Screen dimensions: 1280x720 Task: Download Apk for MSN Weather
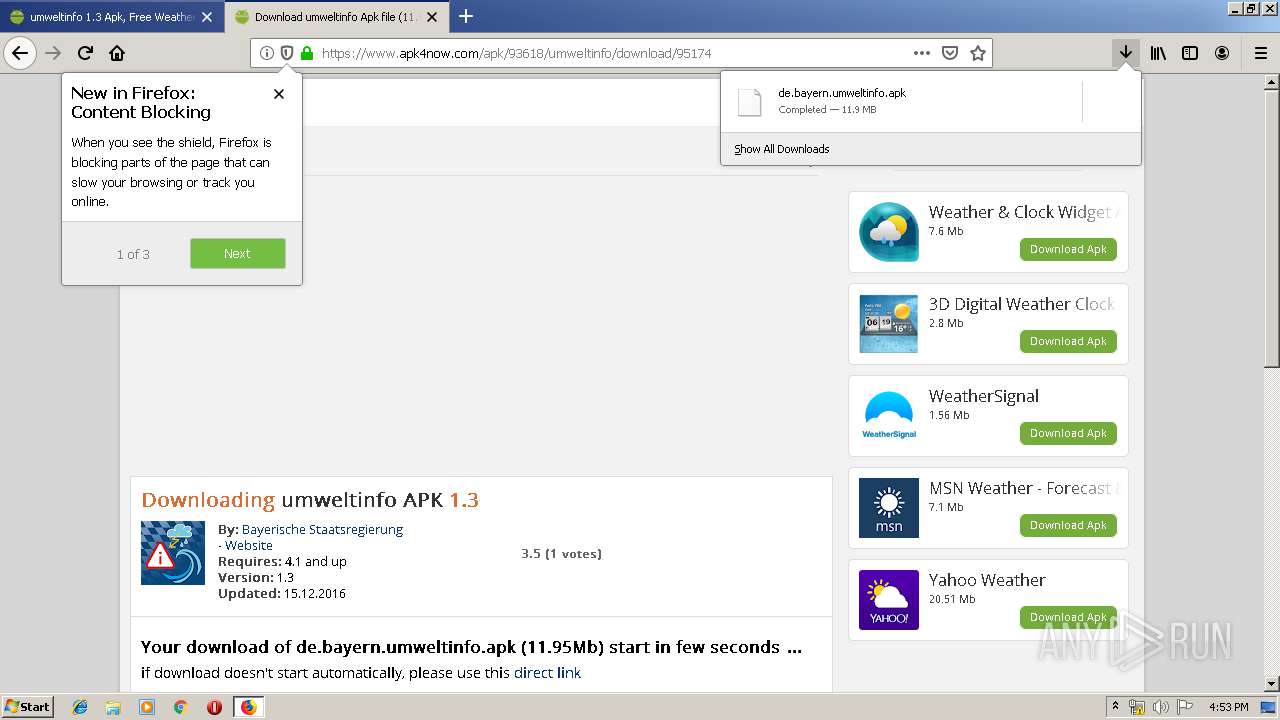point(1068,525)
